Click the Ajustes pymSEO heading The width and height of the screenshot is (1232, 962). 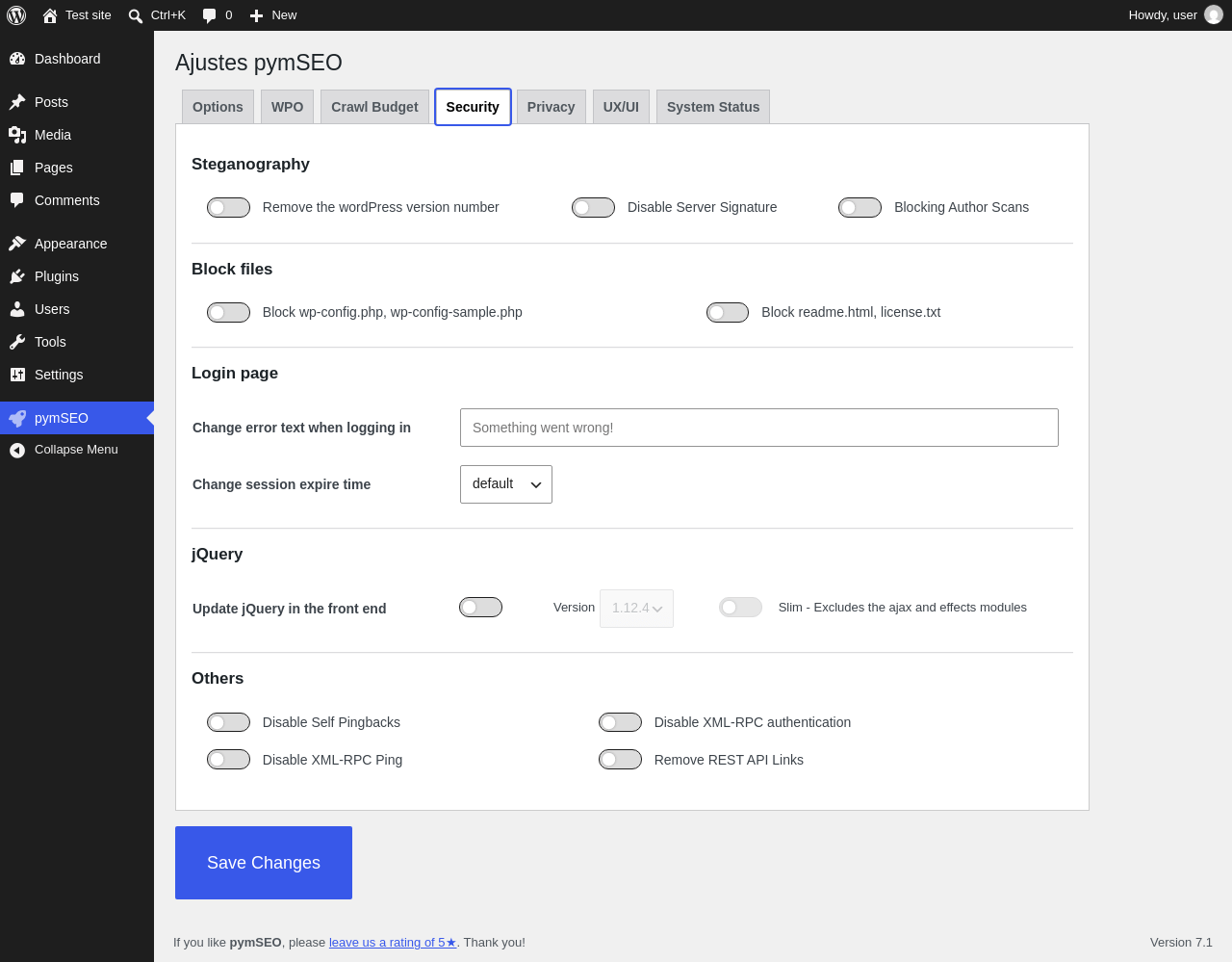[259, 63]
